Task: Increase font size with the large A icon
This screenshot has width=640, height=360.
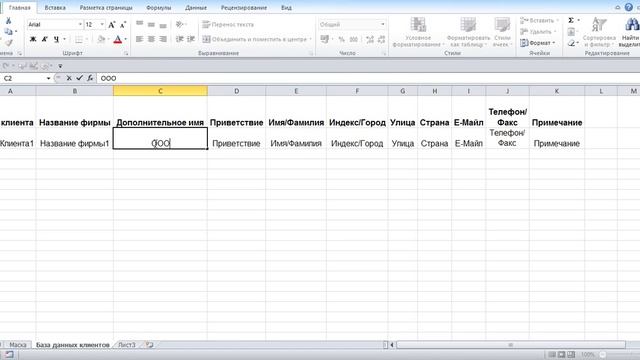Action: [112, 25]
